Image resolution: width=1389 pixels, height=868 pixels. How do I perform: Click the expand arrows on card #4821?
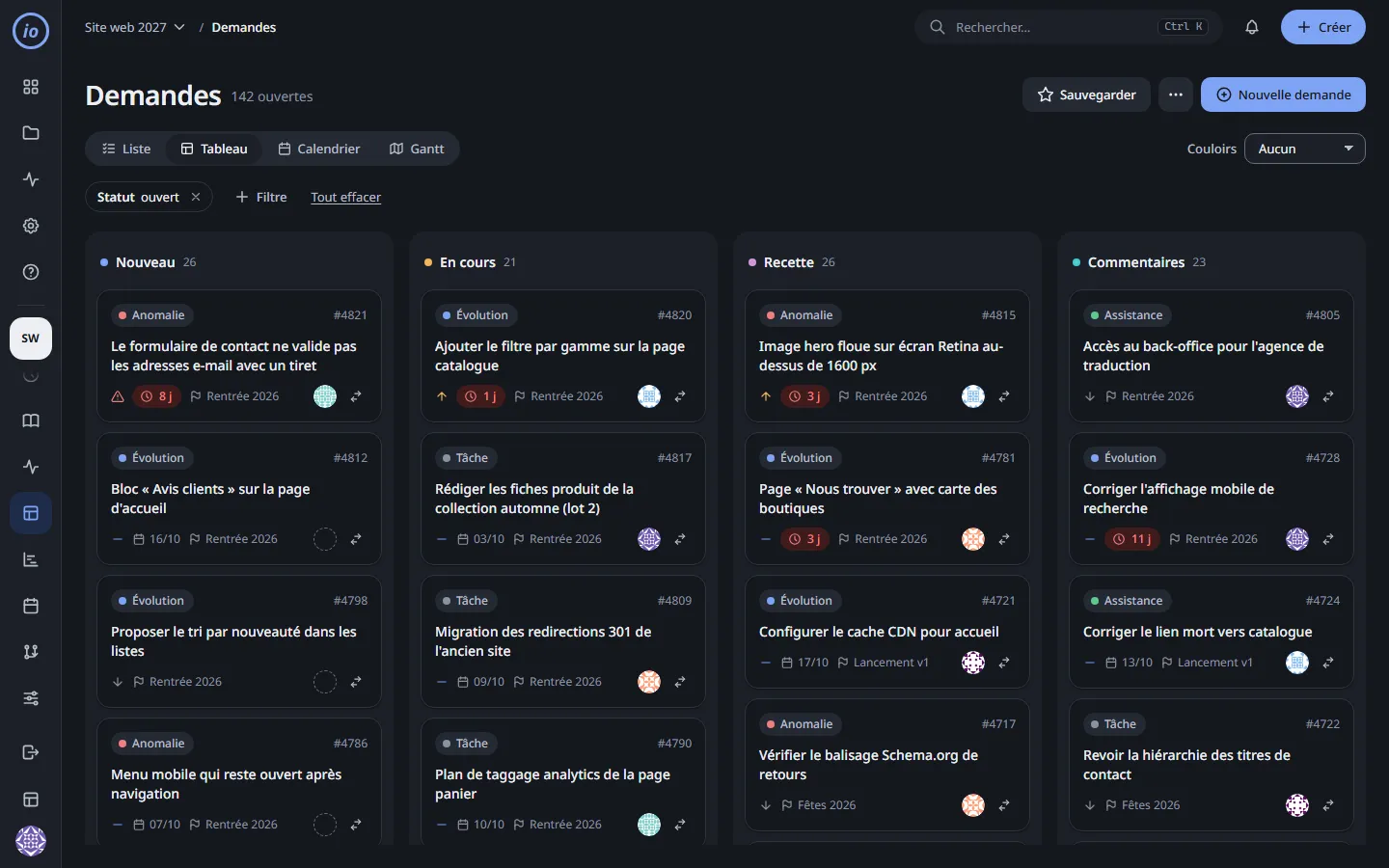(x=356, y=396)
